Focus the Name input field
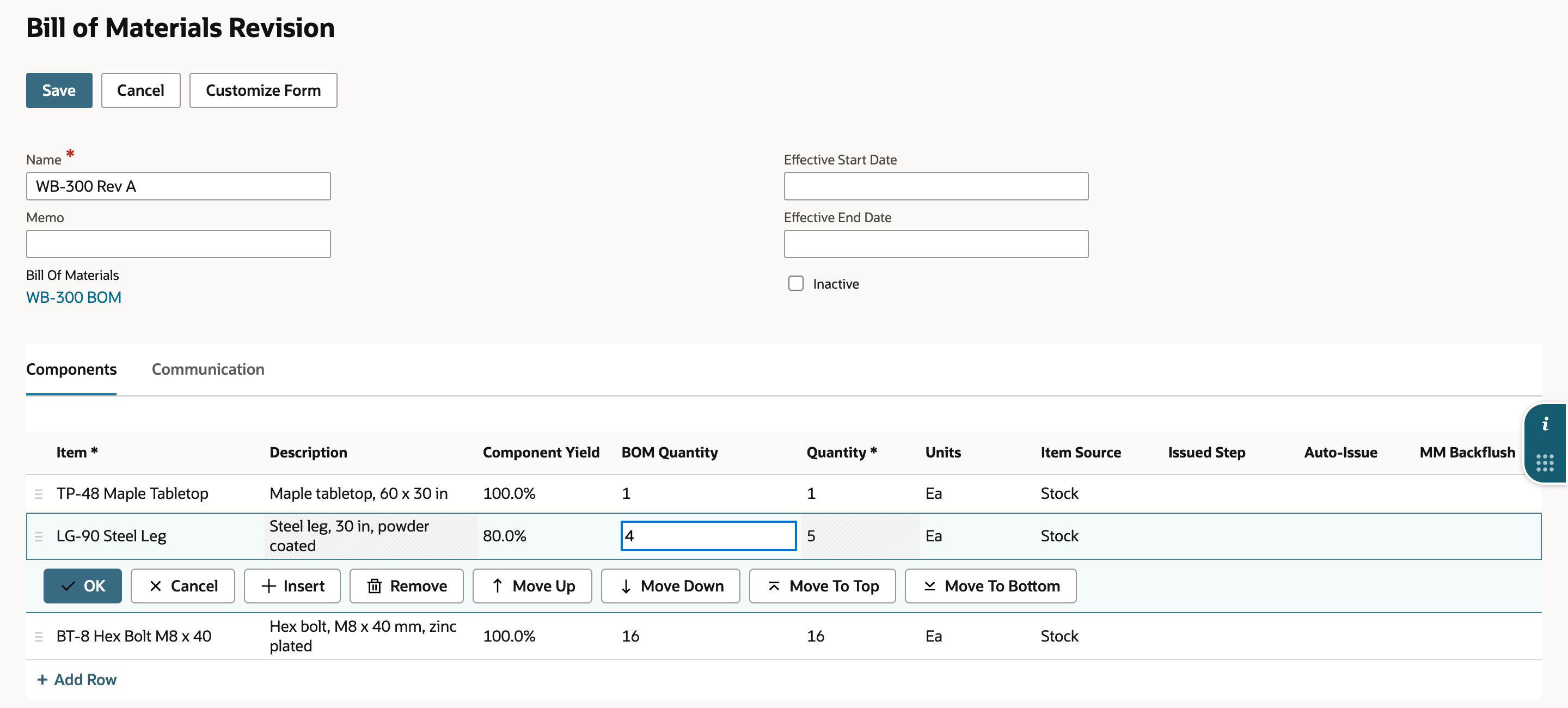Viewport: 1568px width, 708px height. 179,186
